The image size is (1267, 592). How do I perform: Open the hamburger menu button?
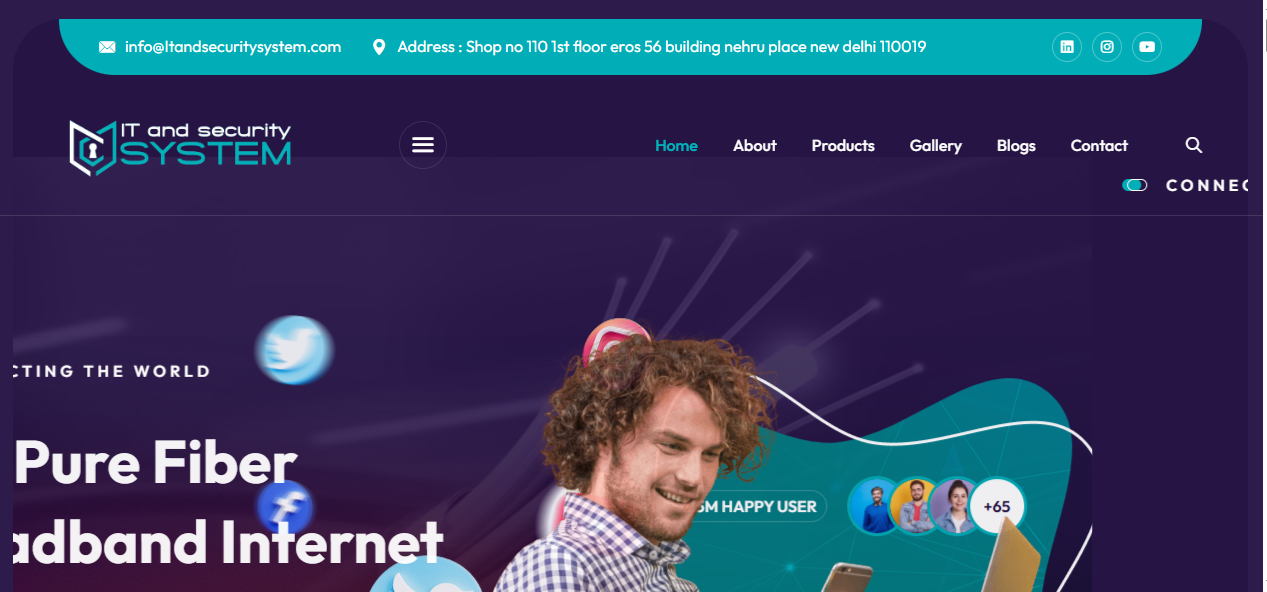tap(423, 145)
